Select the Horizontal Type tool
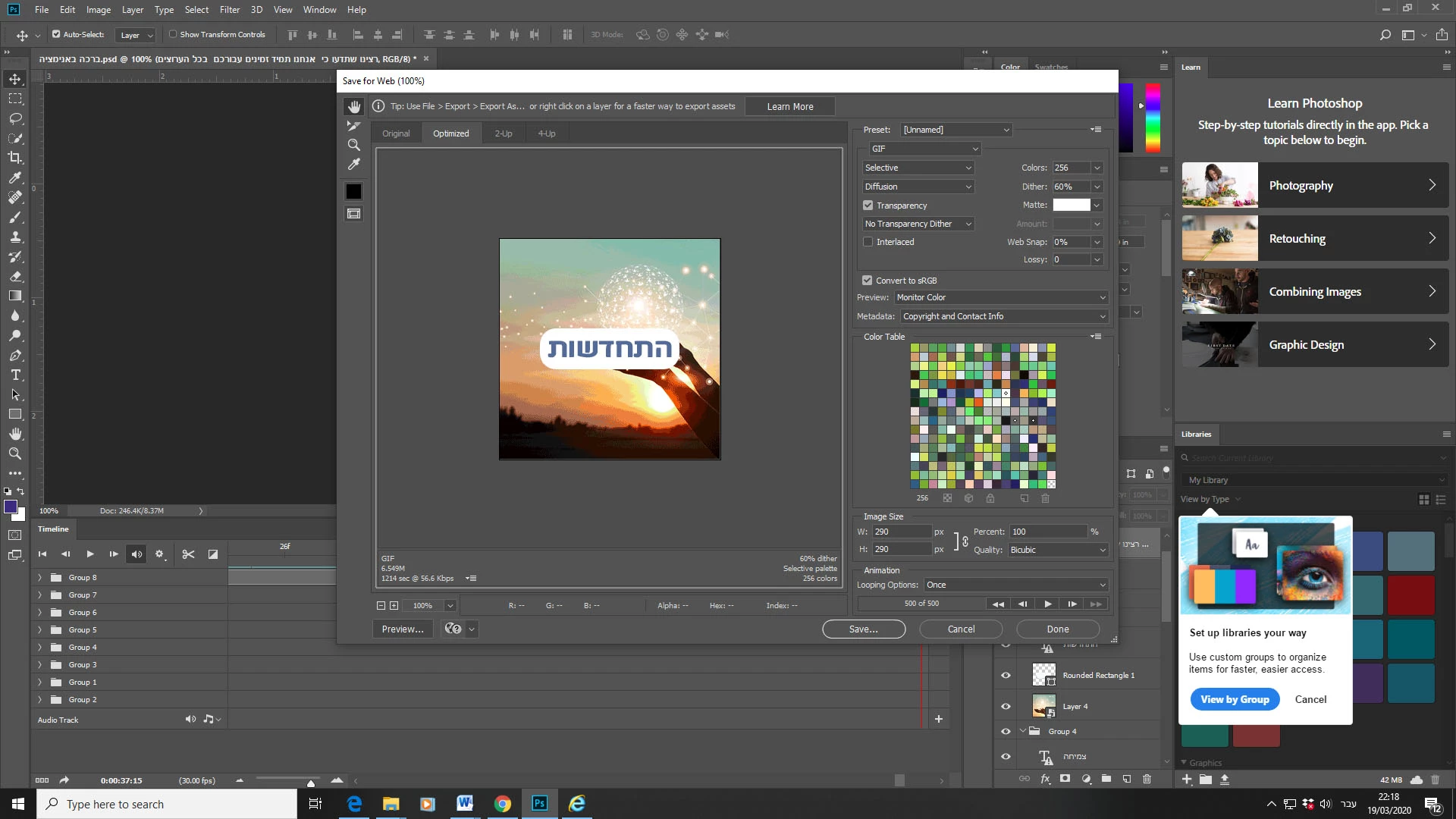 point(15,375)
